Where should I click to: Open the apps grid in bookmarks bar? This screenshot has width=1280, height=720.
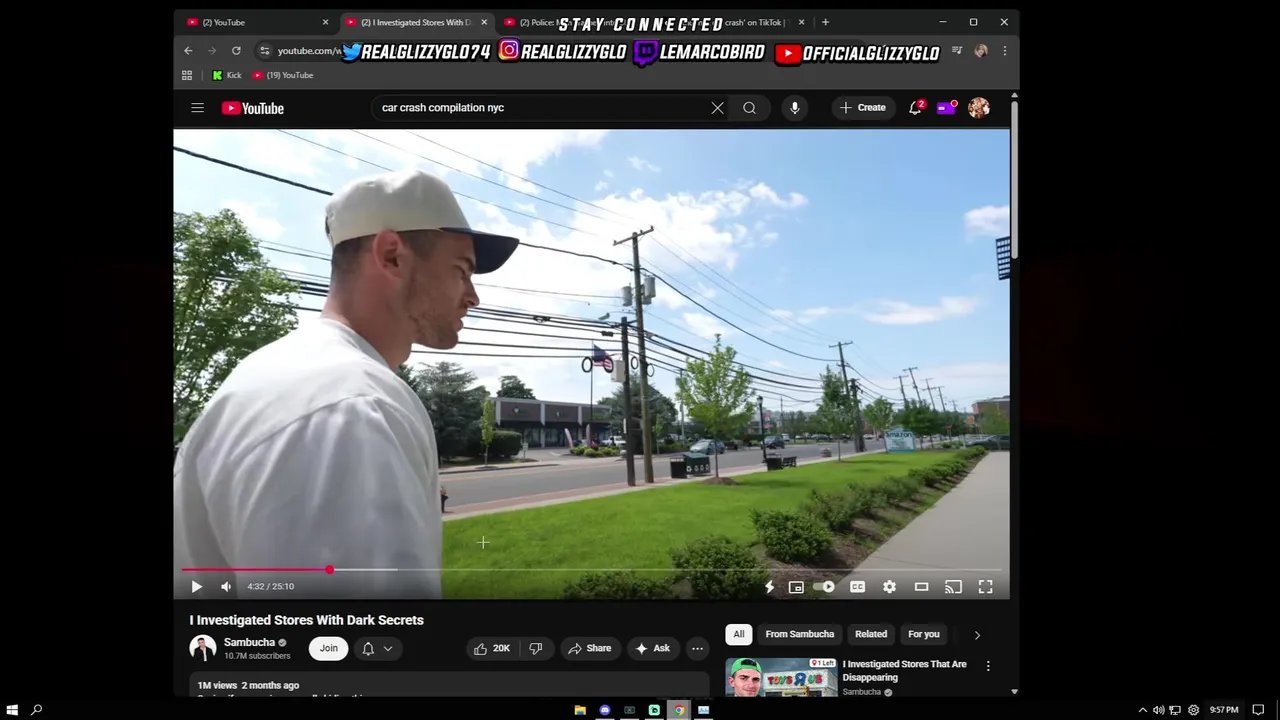(x=187, y=75)
